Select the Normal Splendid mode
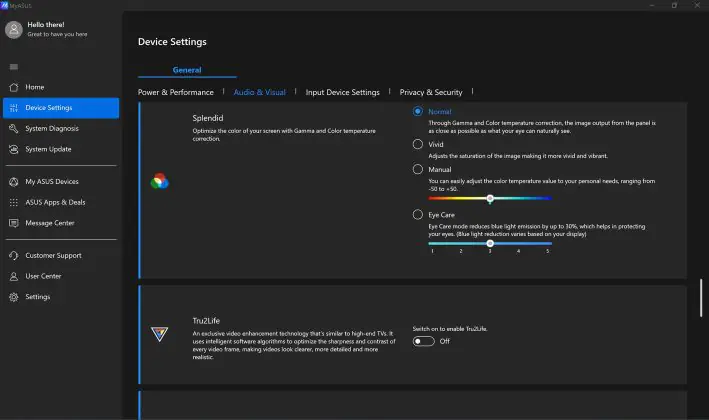Image resolution: width=709 pixels, height=420 pixels. point(418,111)
